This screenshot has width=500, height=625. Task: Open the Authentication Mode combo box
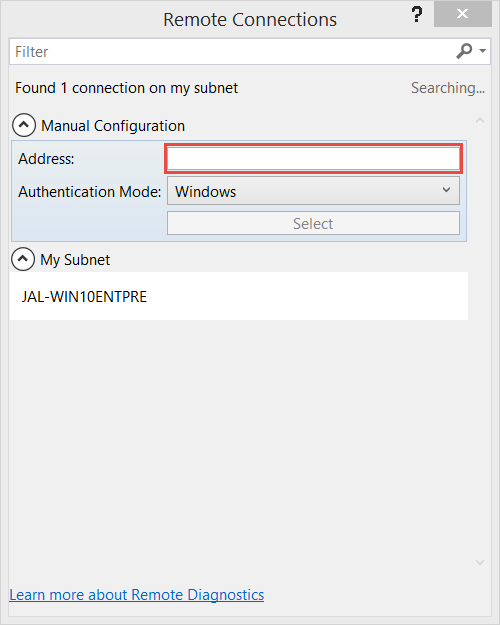313,191
